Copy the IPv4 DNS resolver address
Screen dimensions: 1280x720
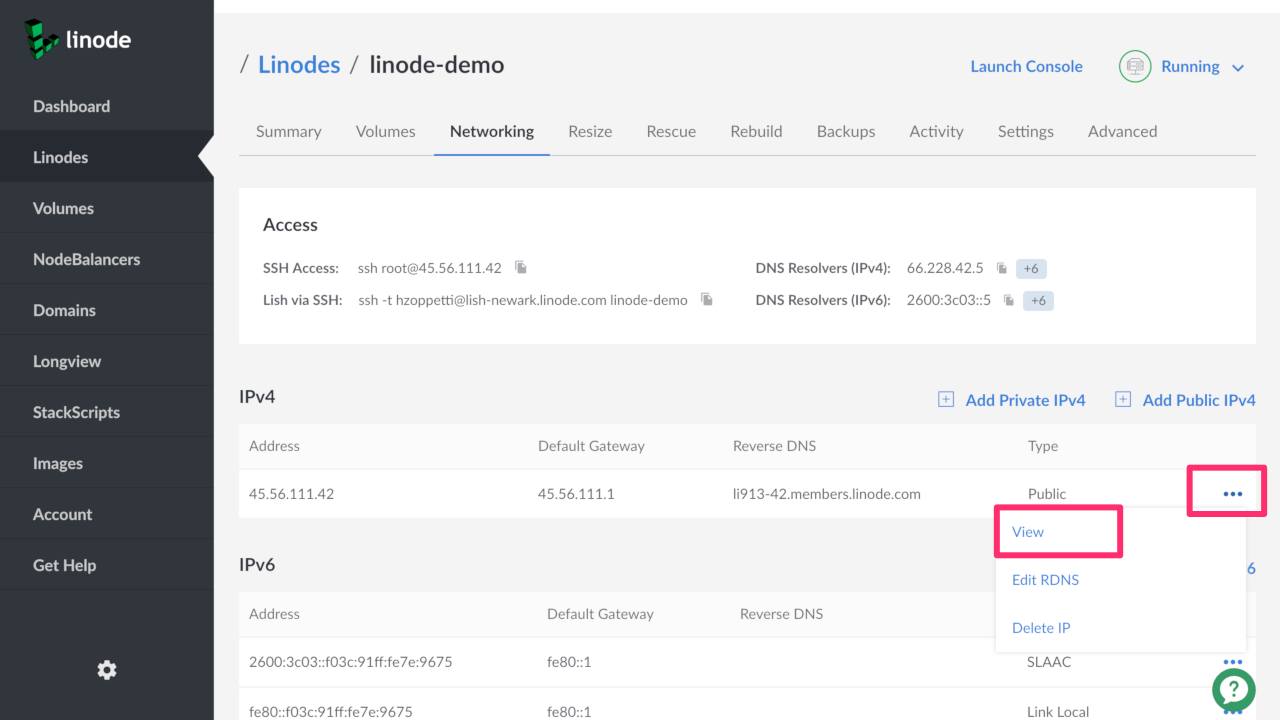(1002, 268)
